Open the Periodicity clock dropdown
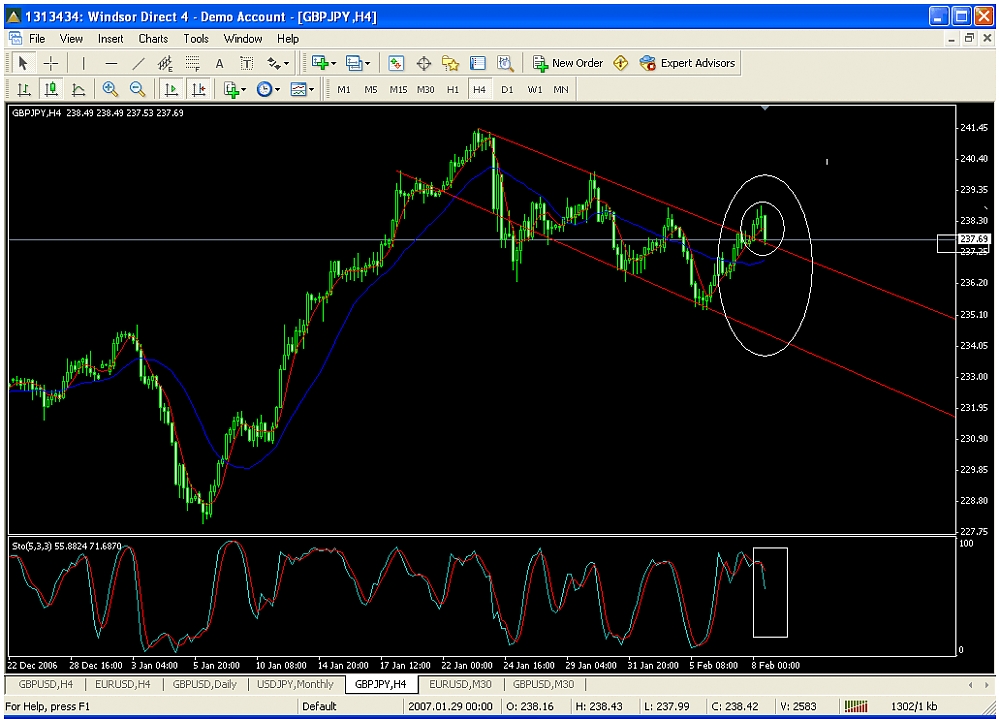1000x719 pixels. tap(268, 89)
